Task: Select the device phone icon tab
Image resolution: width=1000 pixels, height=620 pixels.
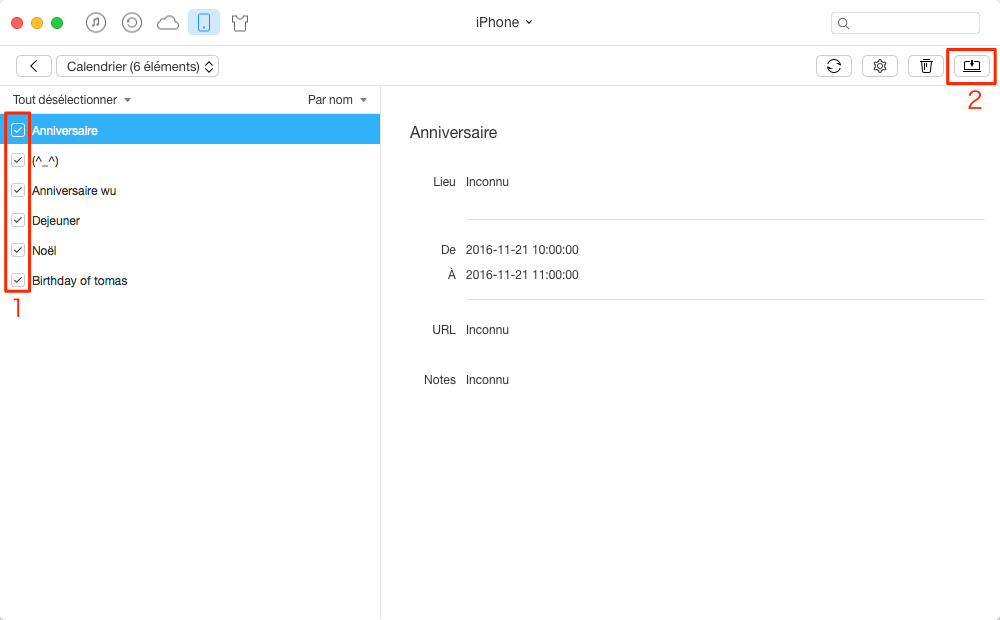Action: [x=204, y=23]
